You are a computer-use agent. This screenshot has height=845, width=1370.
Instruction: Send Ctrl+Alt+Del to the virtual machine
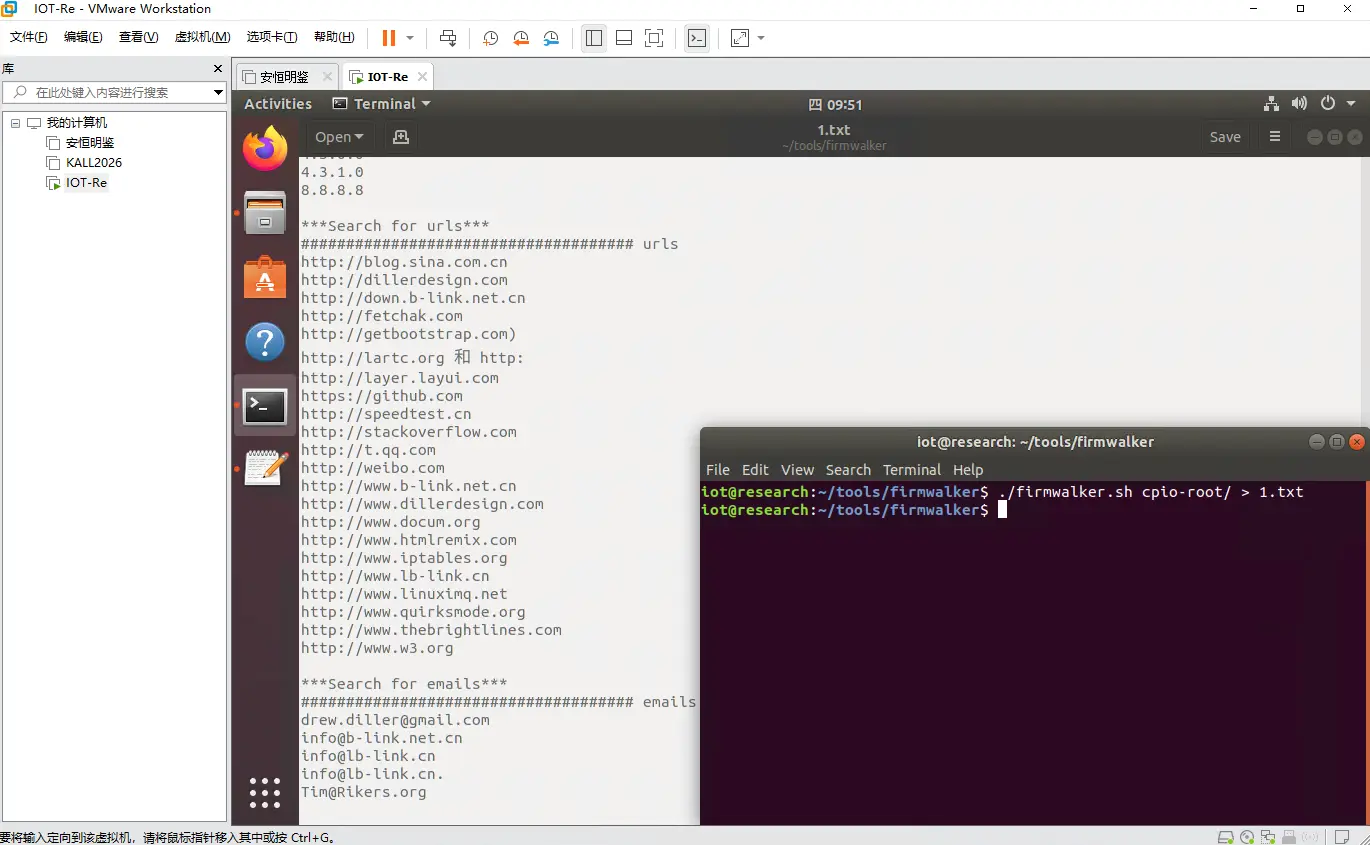pyautogui.click(x=448, y=38)
